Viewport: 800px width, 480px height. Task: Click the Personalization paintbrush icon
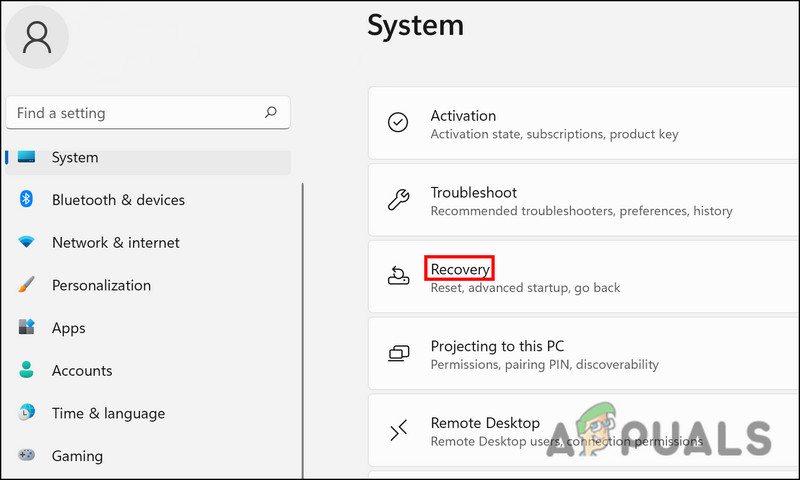27,286
